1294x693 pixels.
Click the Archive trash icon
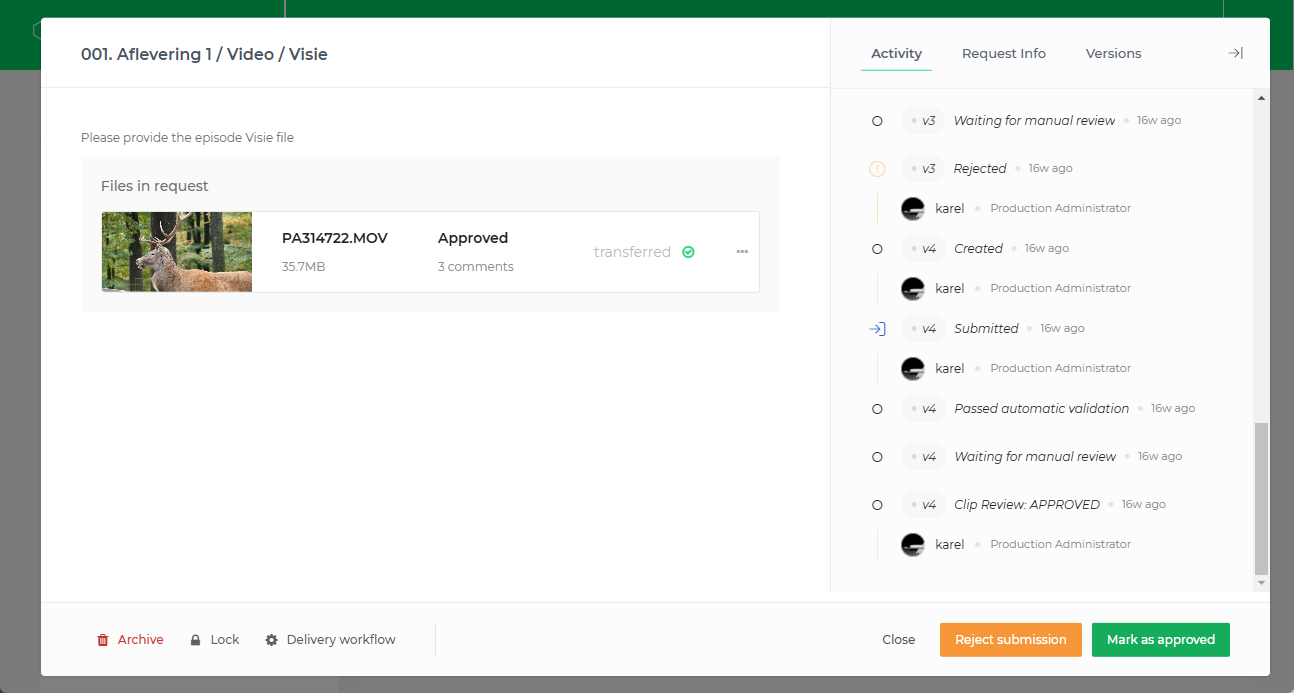pyautogui.click(x=103, y=640)
